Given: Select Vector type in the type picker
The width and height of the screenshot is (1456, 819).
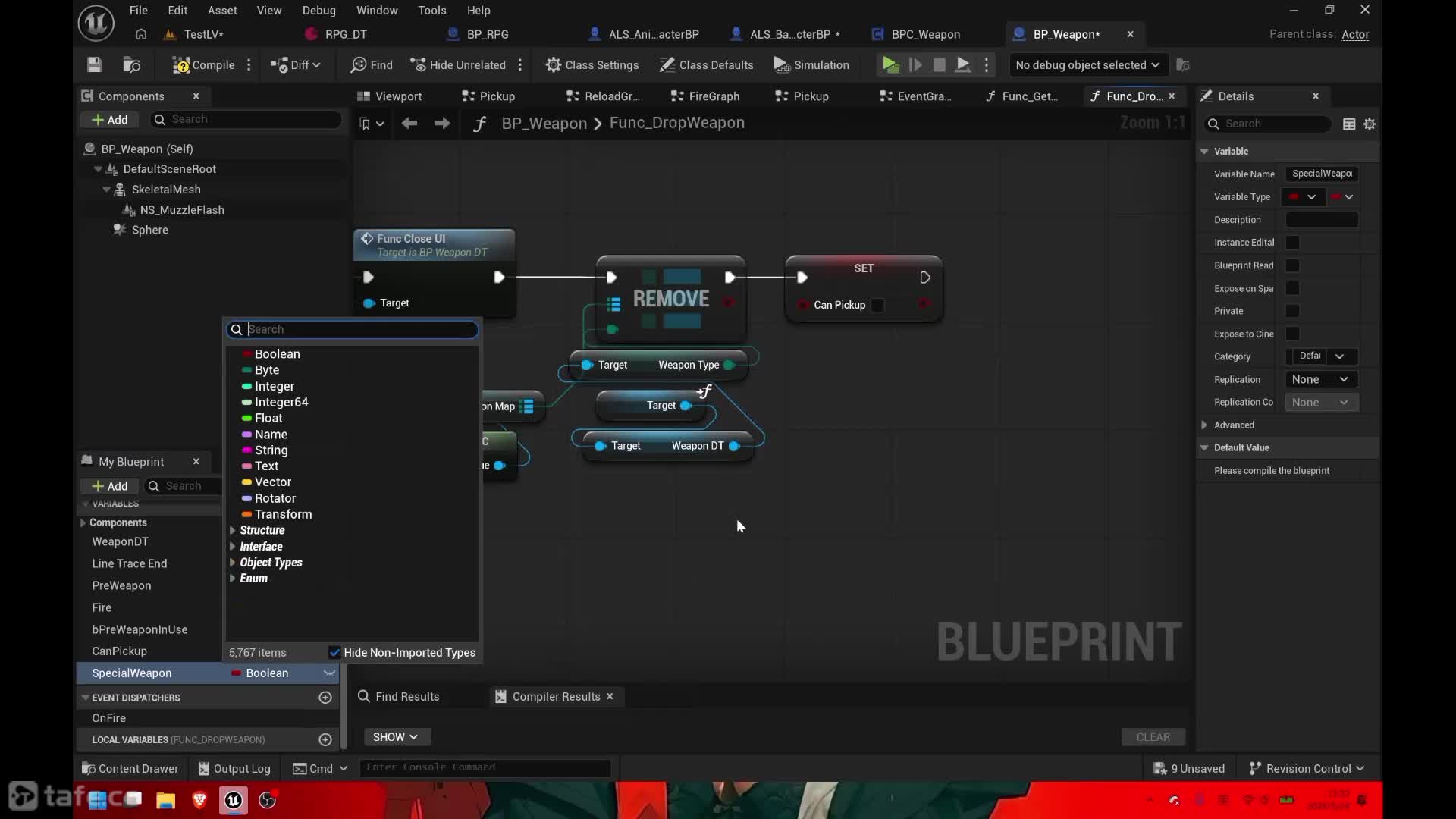Looking at the screenshot, I should tap(273, 482).
